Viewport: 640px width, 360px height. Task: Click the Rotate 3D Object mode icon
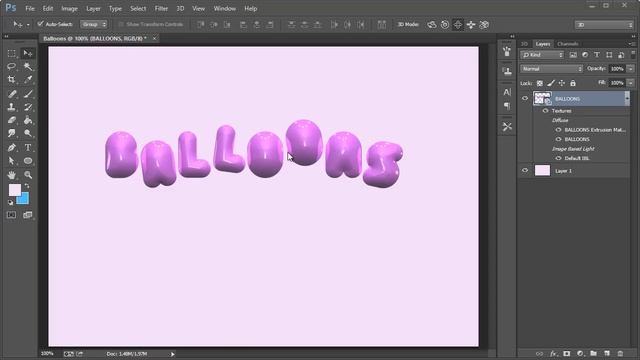(432, 25)
